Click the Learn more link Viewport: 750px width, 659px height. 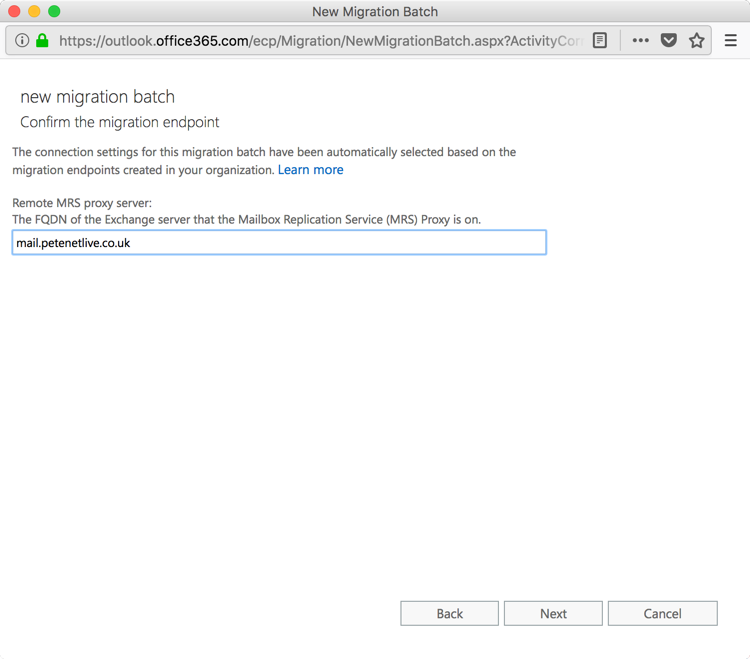click(x=310, y=170)
